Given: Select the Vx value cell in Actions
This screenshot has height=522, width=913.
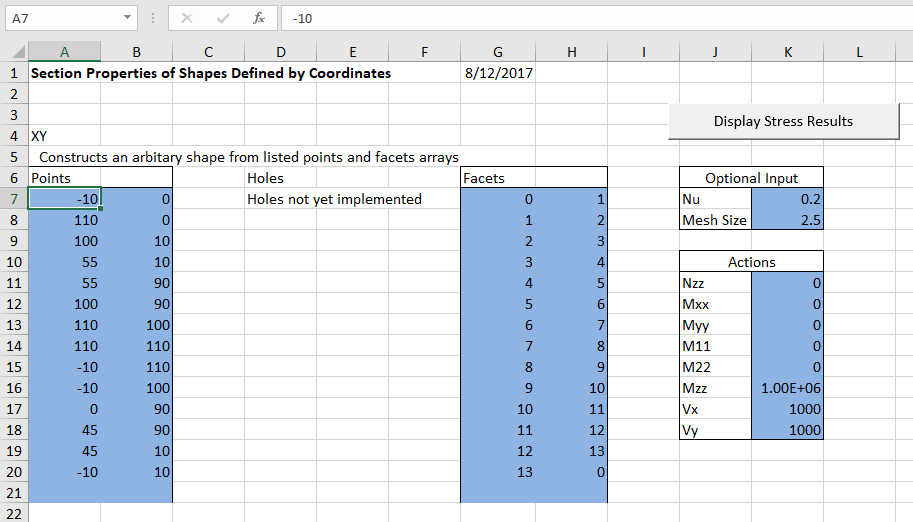Looking at the screenshot, I should [x=787, y=409].
